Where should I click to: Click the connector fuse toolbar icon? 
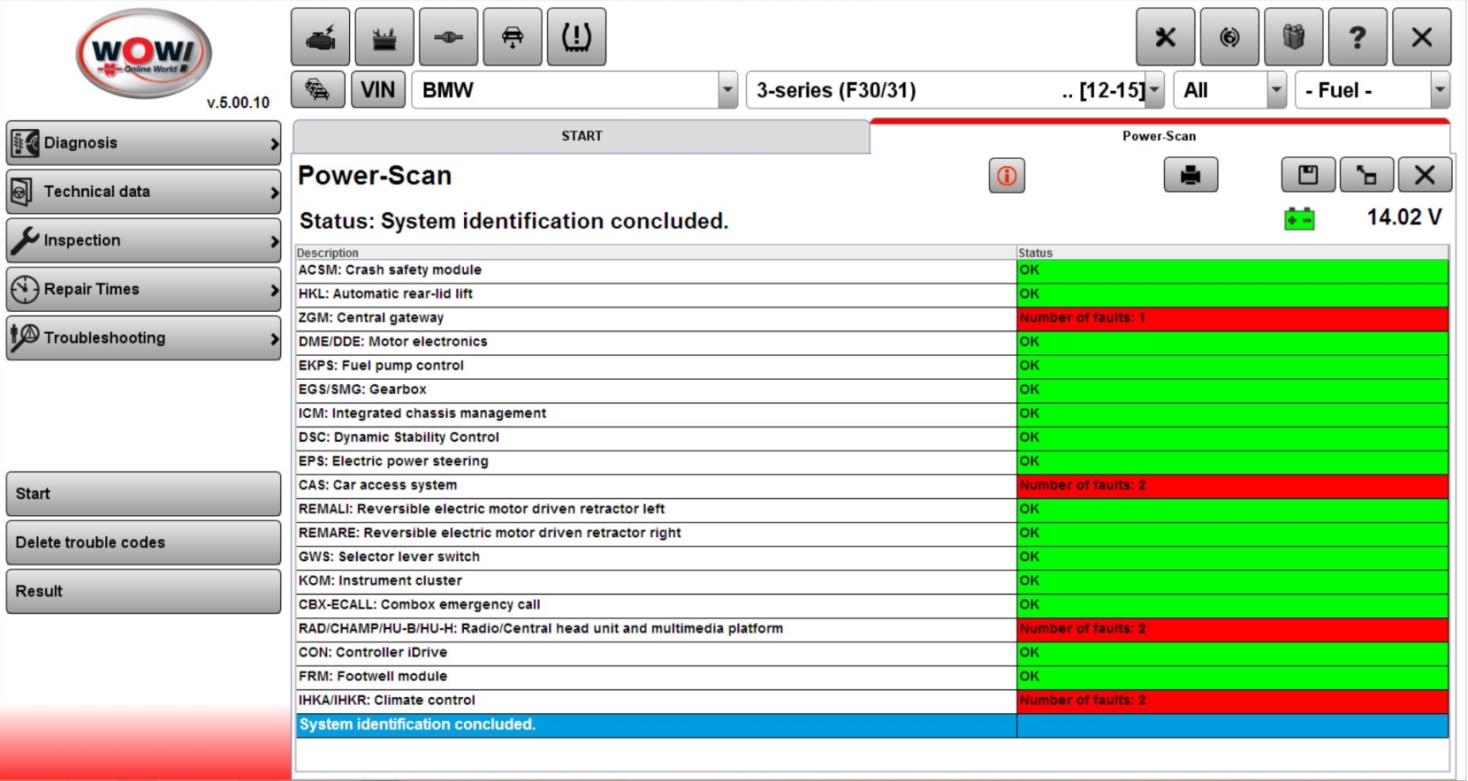(449, 37)
